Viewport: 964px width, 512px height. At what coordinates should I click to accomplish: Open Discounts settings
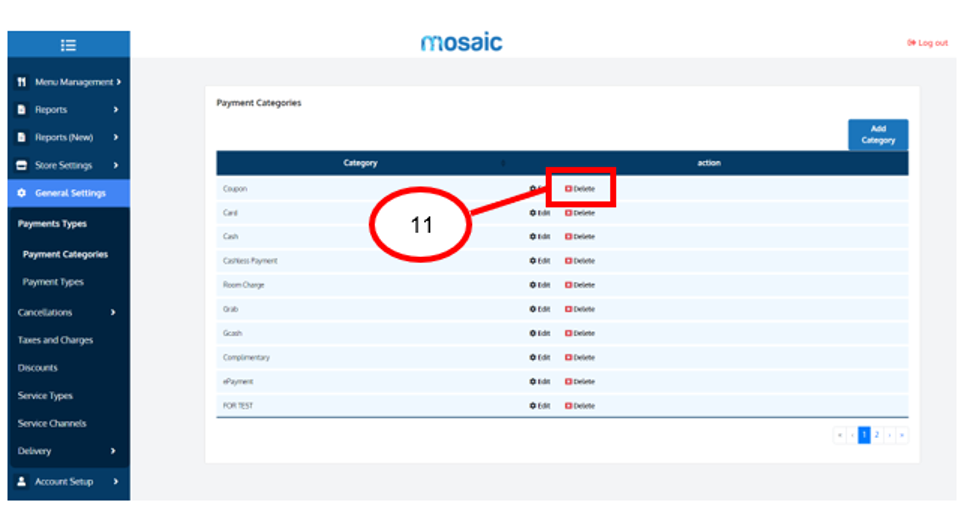(x=38, y=368)
